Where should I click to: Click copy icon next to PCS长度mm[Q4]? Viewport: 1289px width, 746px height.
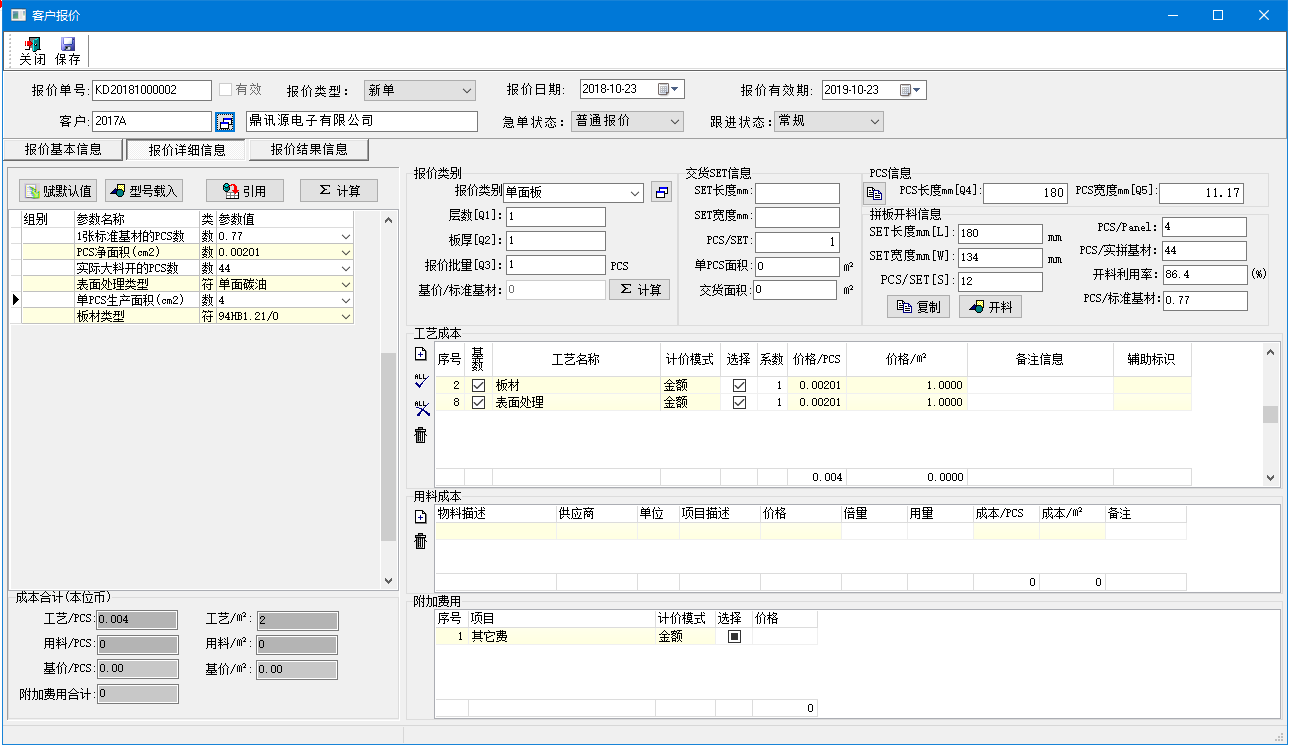pyautogui.click(x=875, y=193)
